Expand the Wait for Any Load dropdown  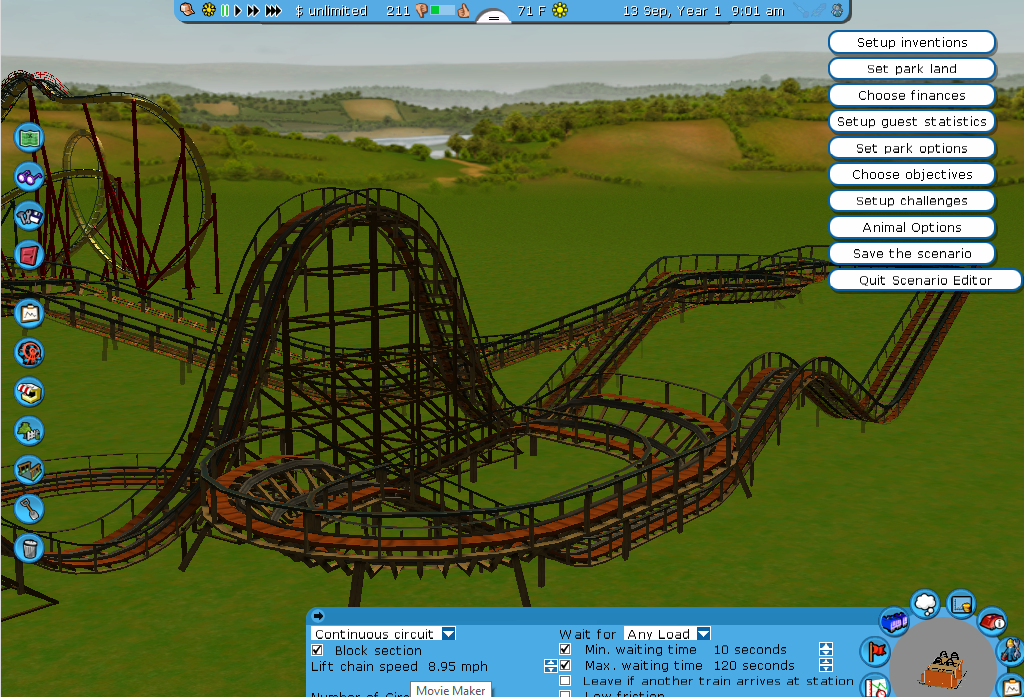coord(704,634)
